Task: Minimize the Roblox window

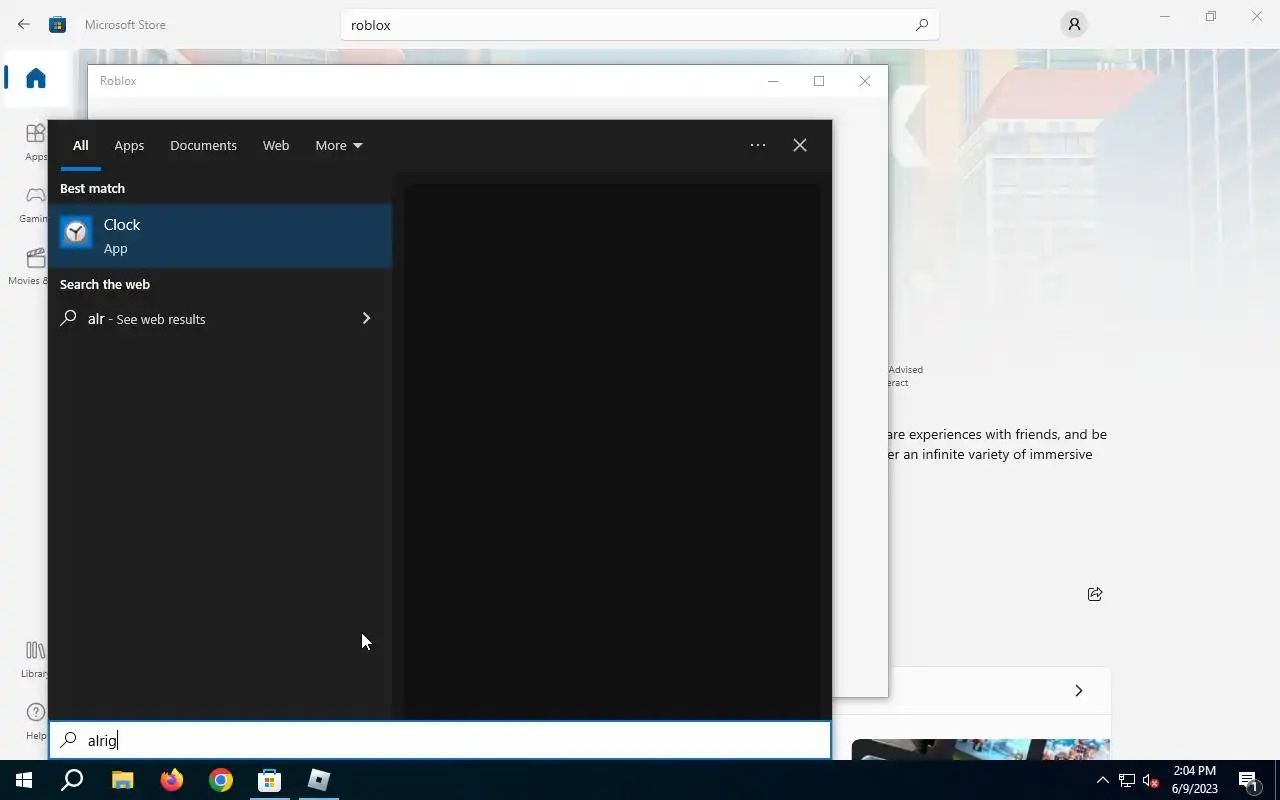Action: (x=773, y=81)
